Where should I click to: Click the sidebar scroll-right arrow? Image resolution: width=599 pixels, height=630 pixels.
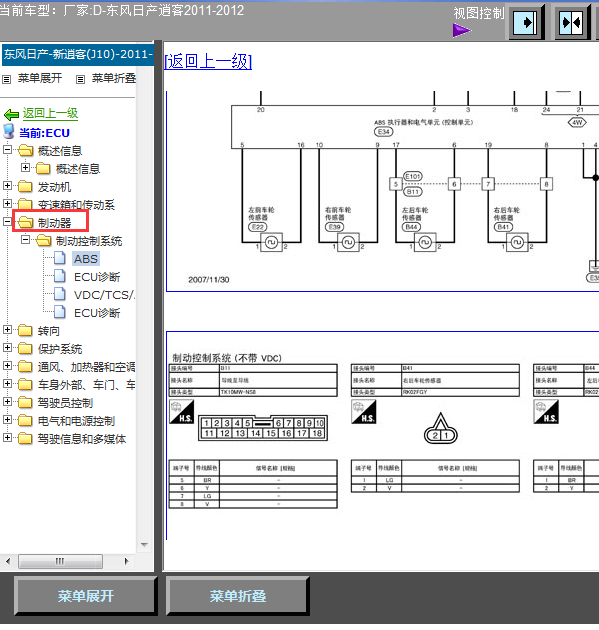click(127, 561)
